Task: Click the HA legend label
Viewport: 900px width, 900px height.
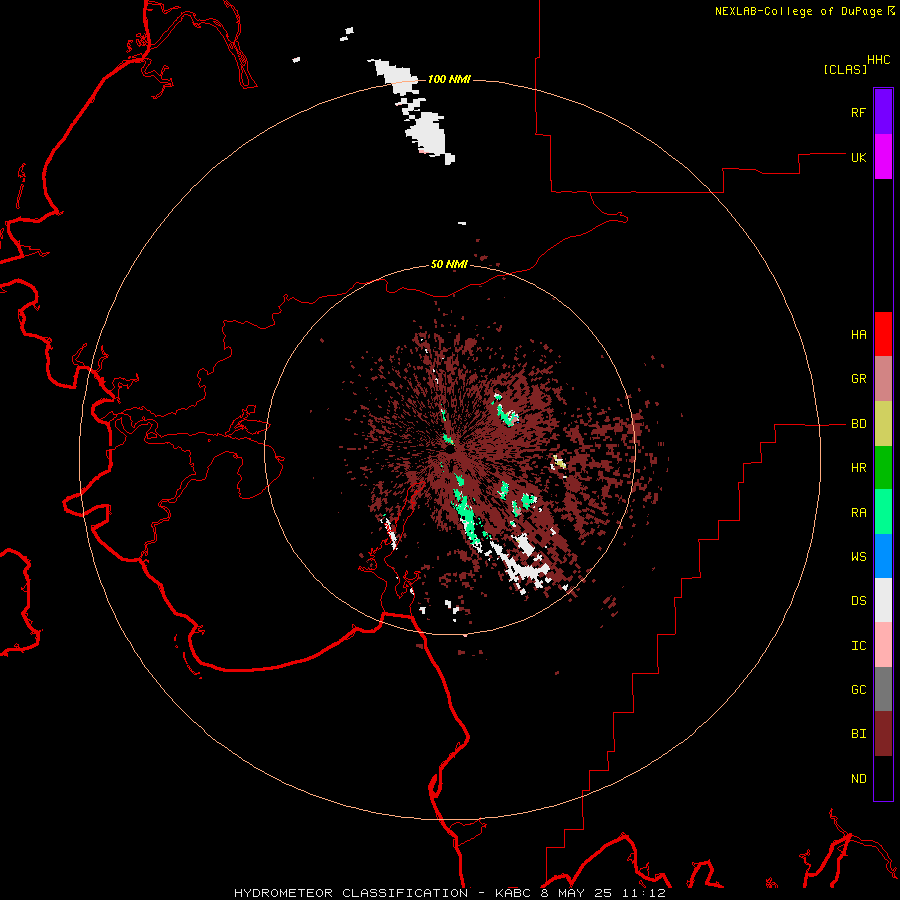Action: [x=858, y=335]
